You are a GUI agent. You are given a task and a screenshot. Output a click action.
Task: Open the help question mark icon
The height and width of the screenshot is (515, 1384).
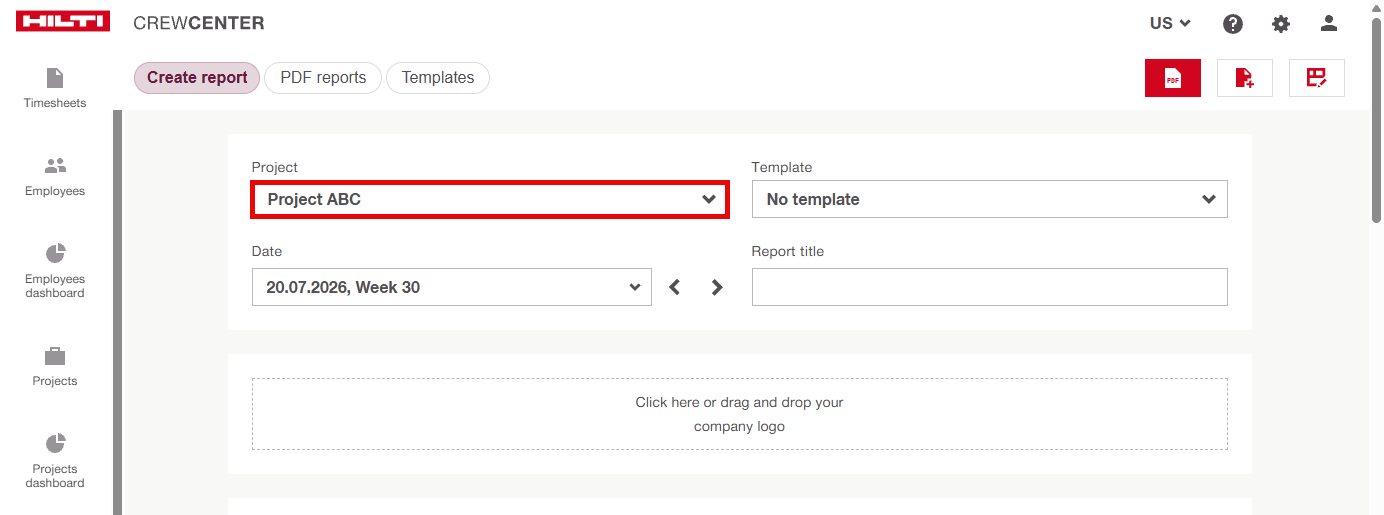1233,23
